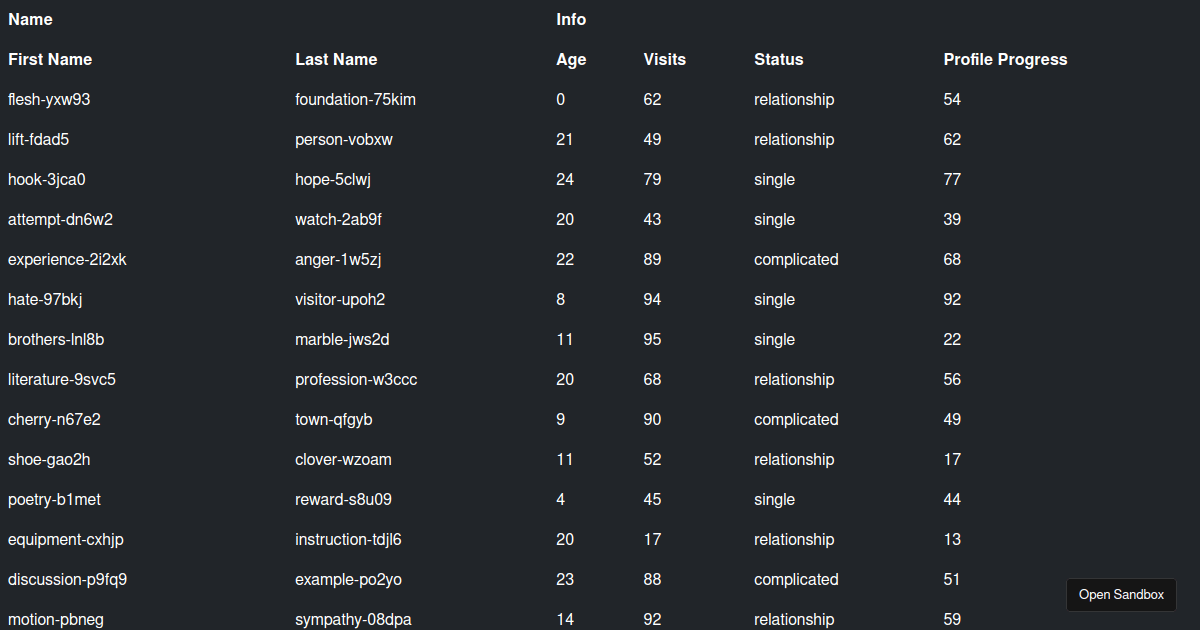Click the Profile Progress column header
This screenshot has height=630, width=1200.
point(1005,60)
